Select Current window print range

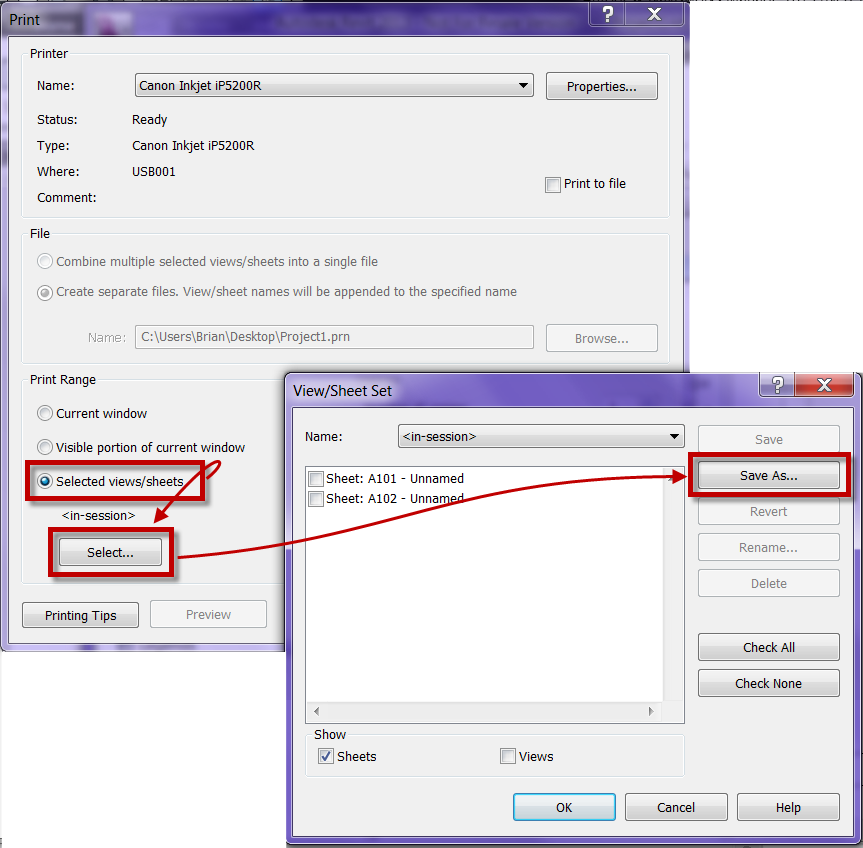[45, 413]
